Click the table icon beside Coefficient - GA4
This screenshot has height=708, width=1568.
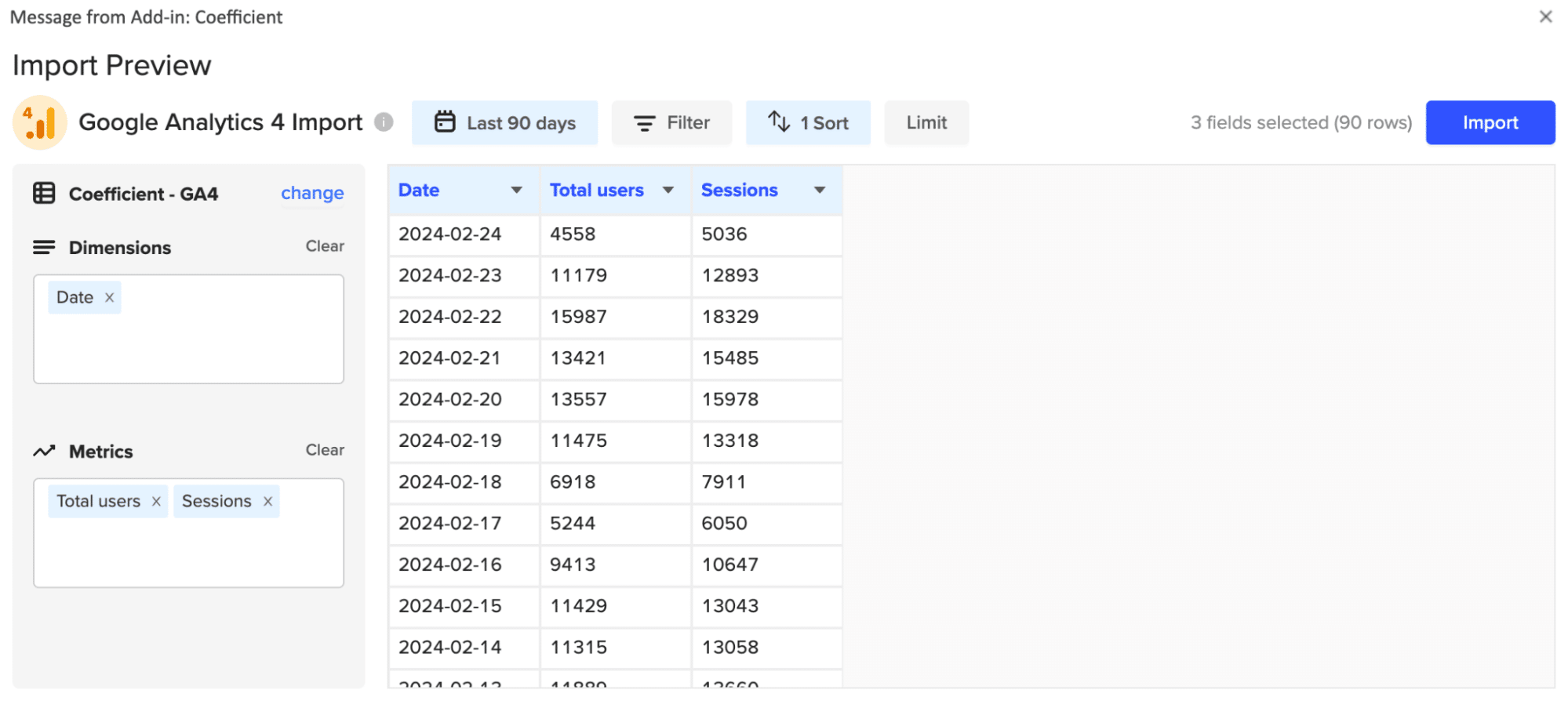44,193
